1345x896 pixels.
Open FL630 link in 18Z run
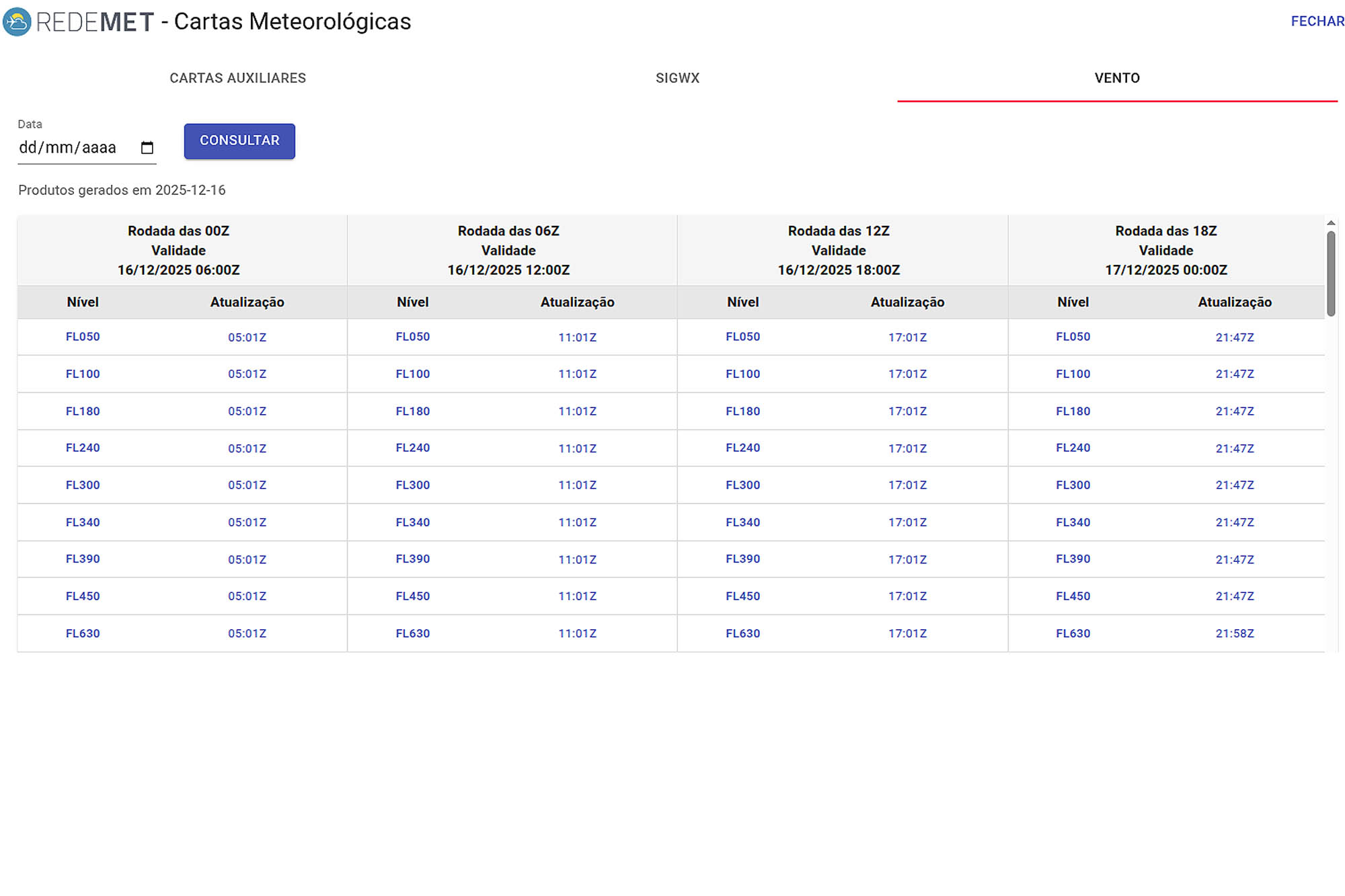1073,633
